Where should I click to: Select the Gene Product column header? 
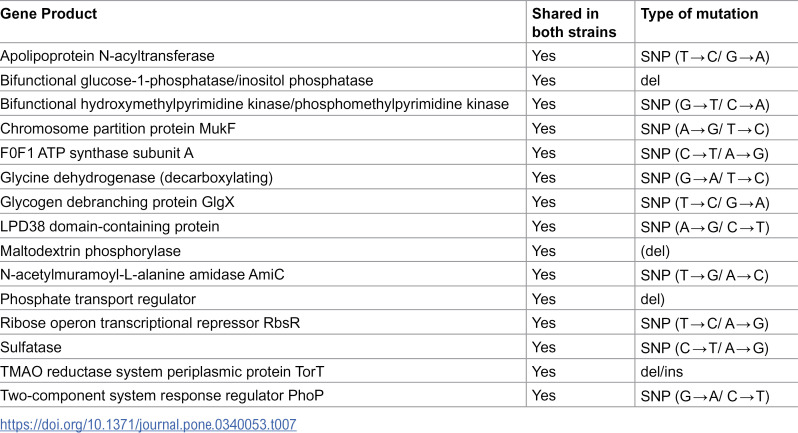click(48, 14)
